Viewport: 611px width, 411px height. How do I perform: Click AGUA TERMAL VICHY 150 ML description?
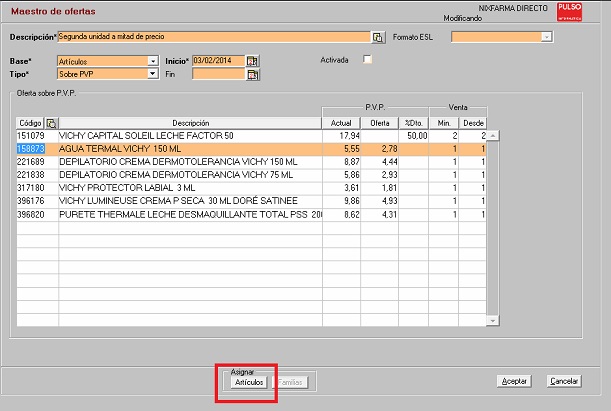click(x=120, y=149)
